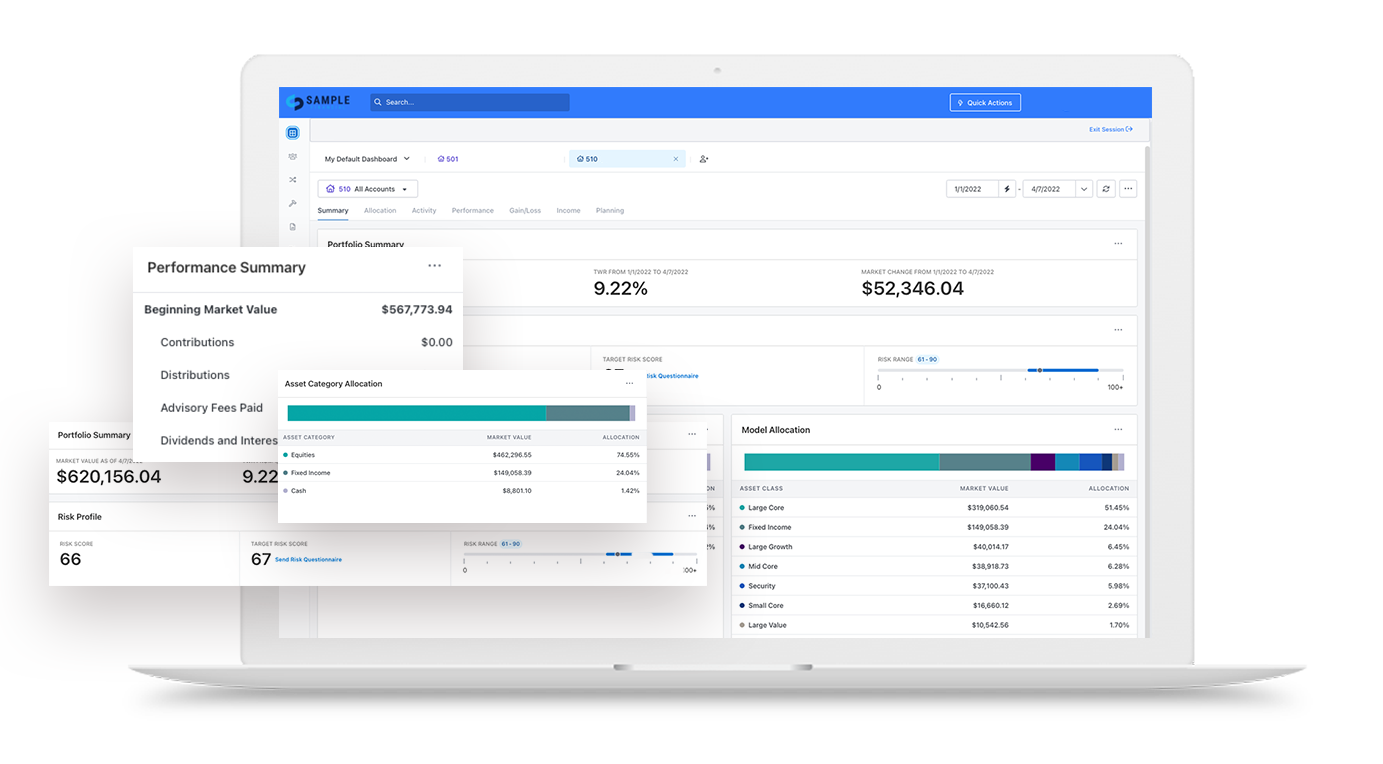Click Send Risk Questionnaire link in overlay
The image size is (1383, 764).
click(x=308, y=560)
